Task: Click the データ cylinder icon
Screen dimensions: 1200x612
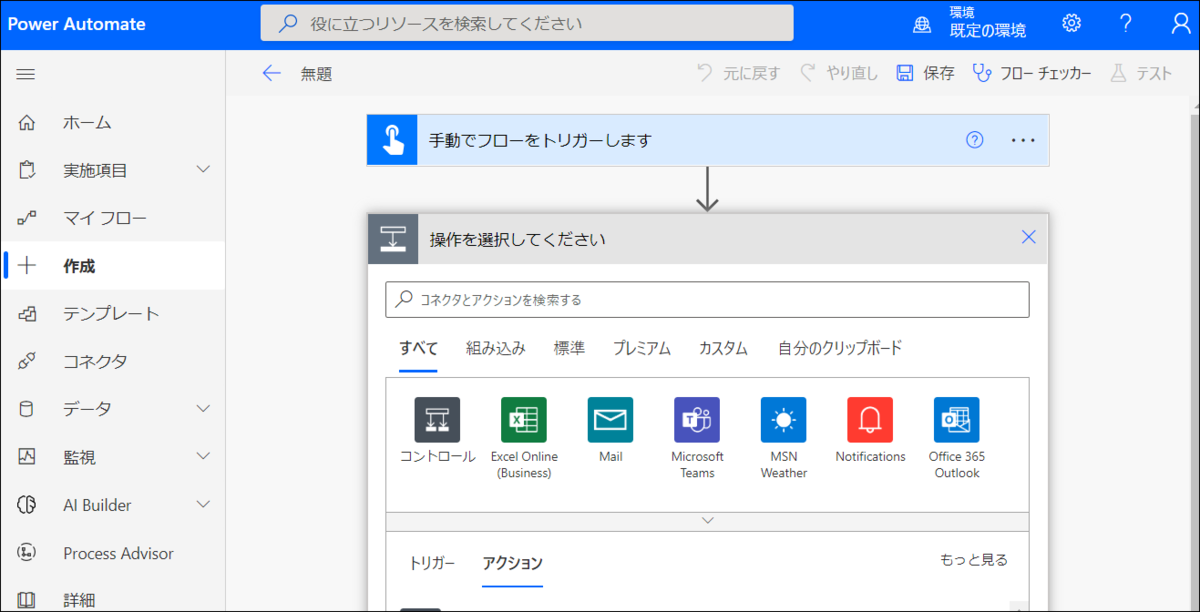Action: pos(27,409)
